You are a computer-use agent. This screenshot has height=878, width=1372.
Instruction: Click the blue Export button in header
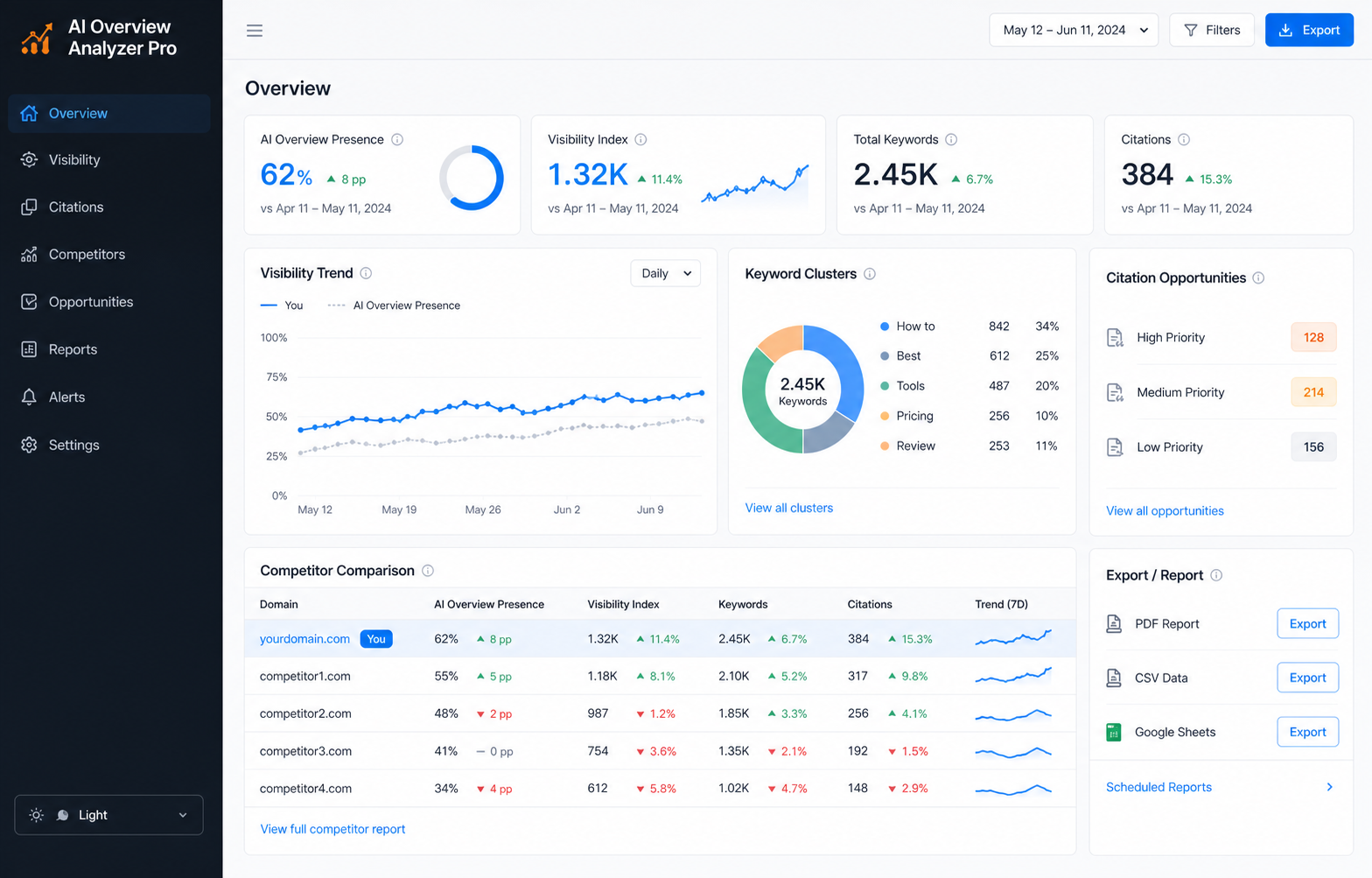[x=1309, y=30]
